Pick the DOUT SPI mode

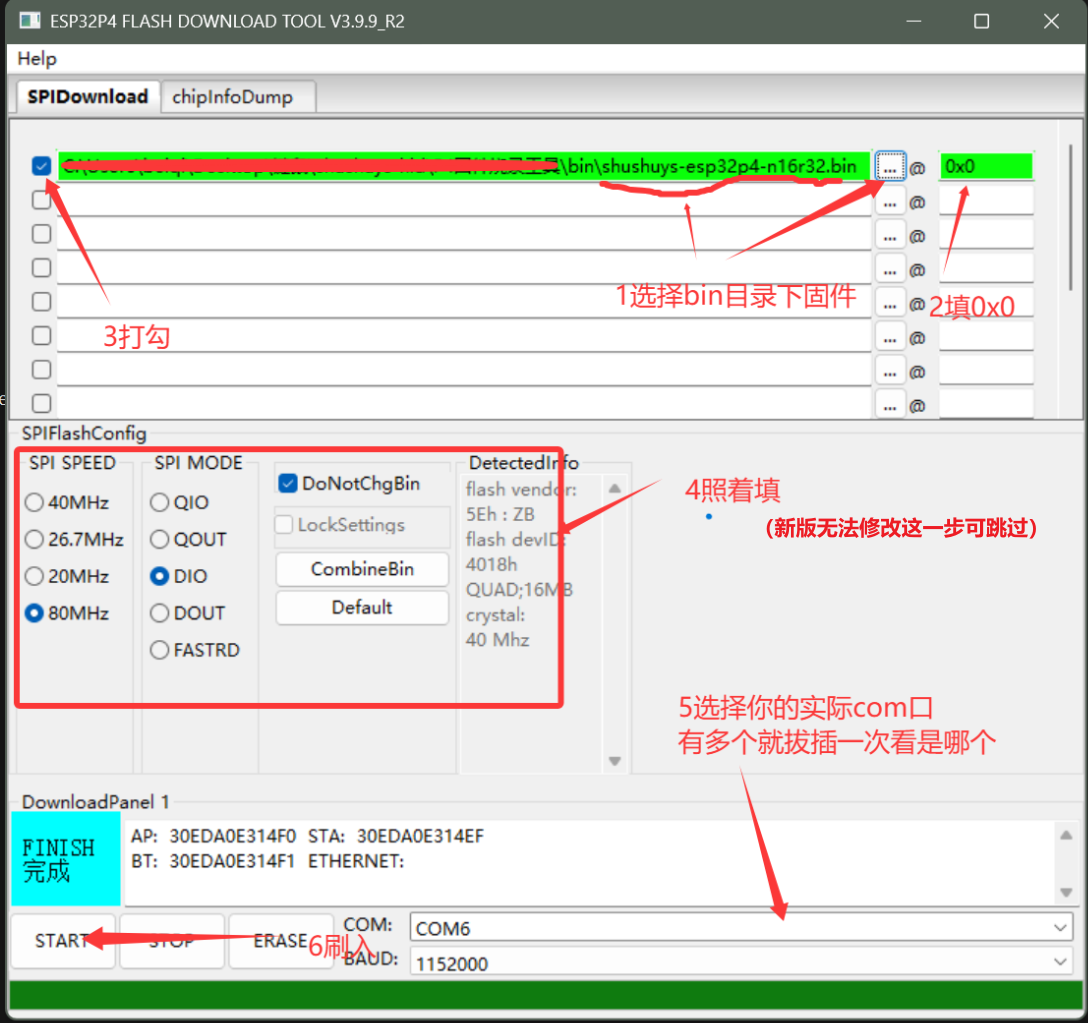[188, 614]
